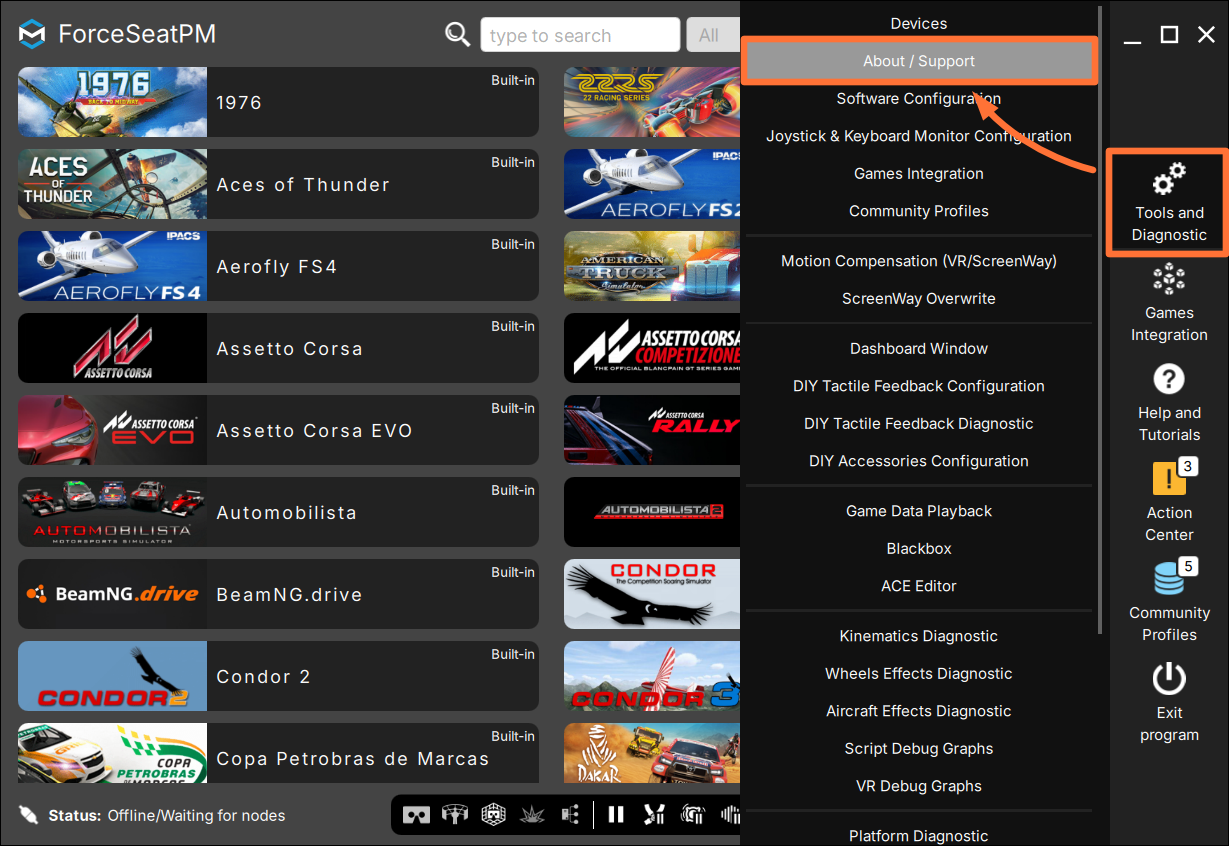Open Community Profiles database icon
Screen dimensions: 1229x846
click(x=1168, y=578)
